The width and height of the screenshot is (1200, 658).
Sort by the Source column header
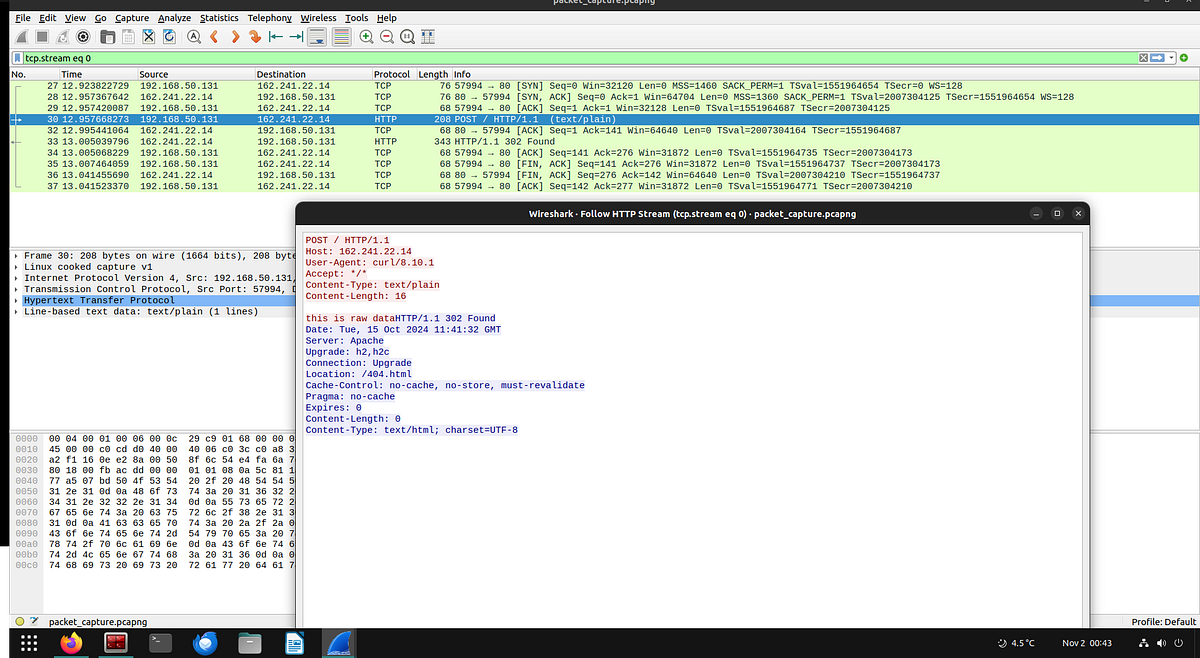tap(196, 74)
